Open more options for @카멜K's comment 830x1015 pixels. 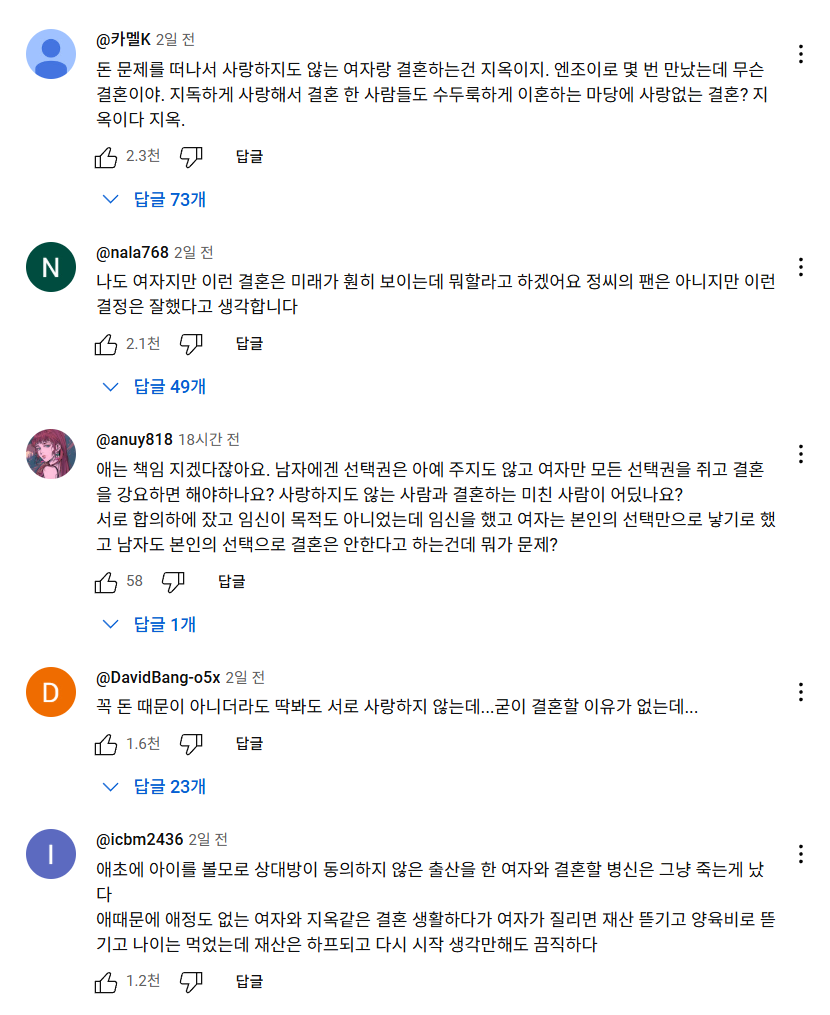click(800, 54)
